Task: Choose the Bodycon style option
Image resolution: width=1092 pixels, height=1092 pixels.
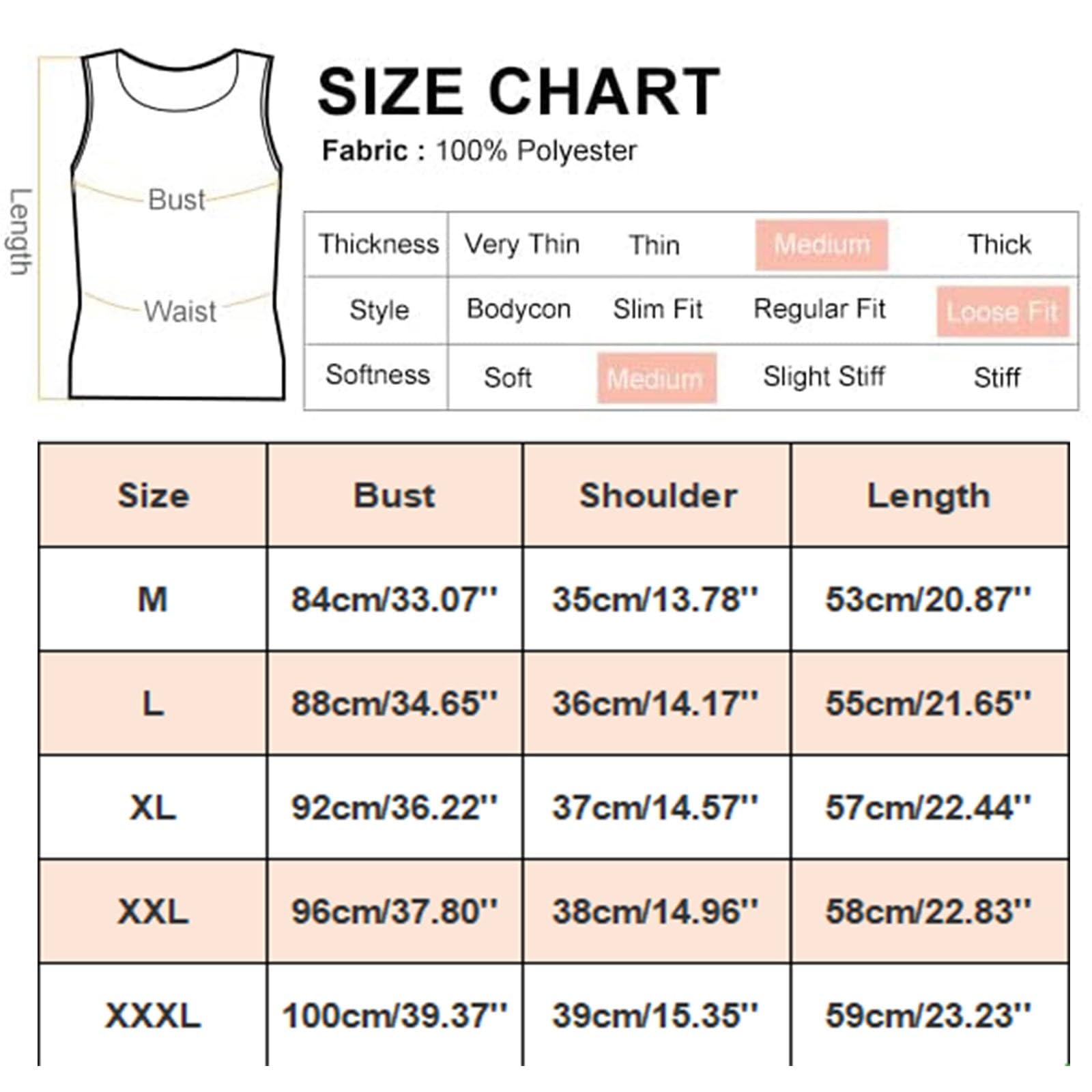Action: (519, 309)
